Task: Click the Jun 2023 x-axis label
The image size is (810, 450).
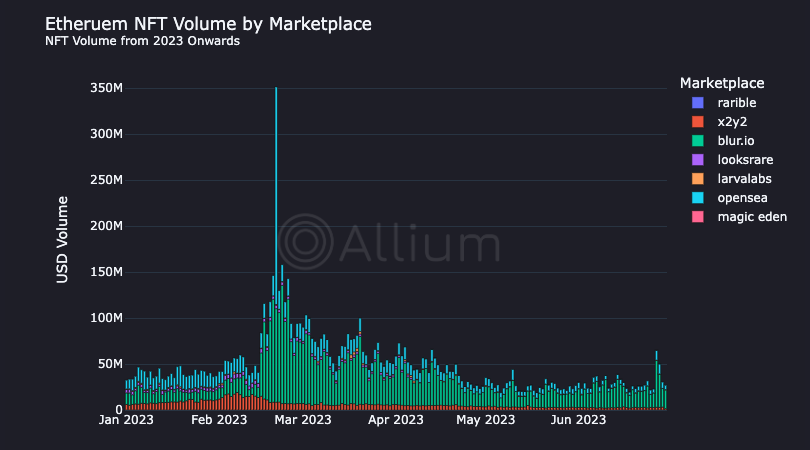Action: [x=579, y=420]
